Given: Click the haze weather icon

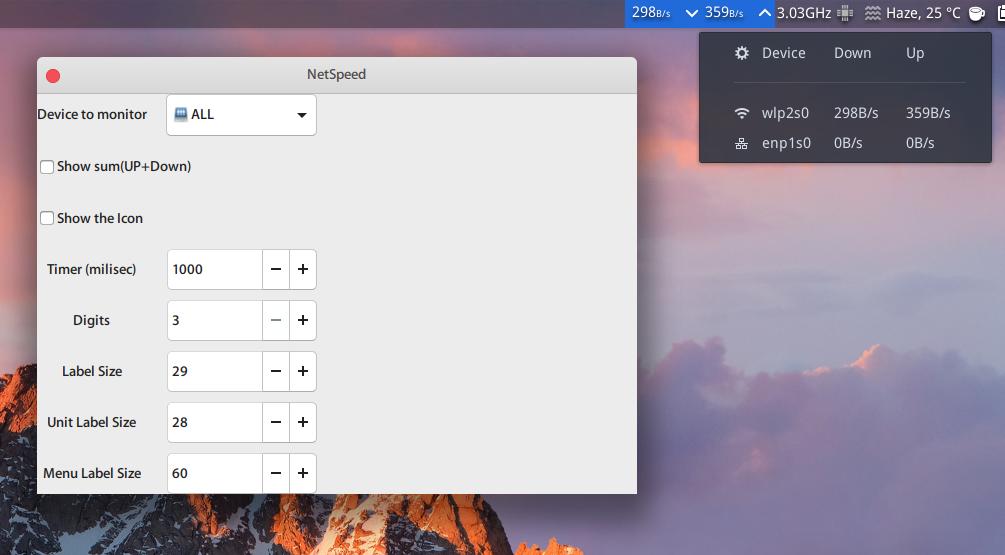Looking at the screenshot, I should [872, 13].
